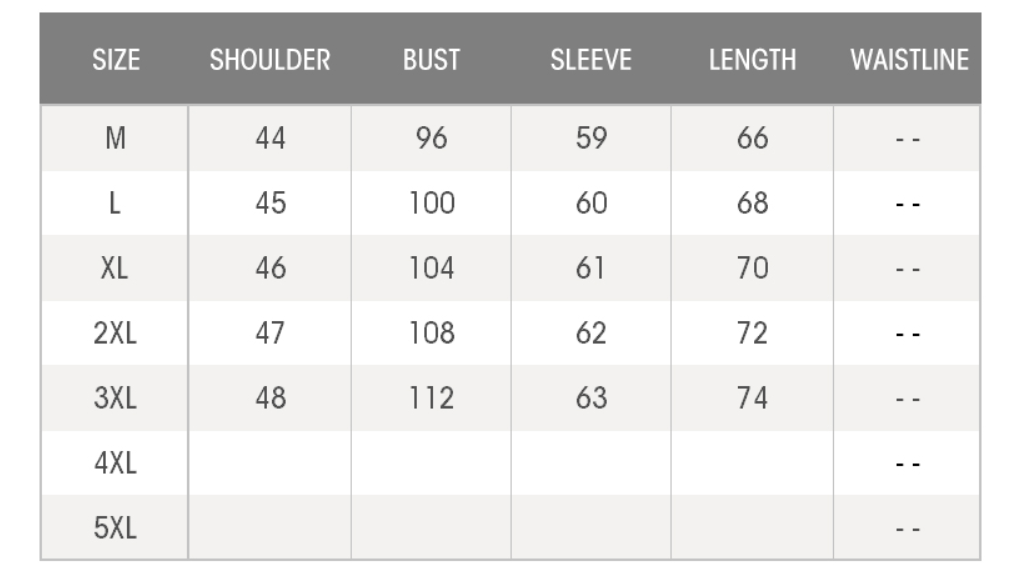The height and width of the screenshot is (567, 1029).
Task: Click the shoulder value 45
Action: click(270, 204)
